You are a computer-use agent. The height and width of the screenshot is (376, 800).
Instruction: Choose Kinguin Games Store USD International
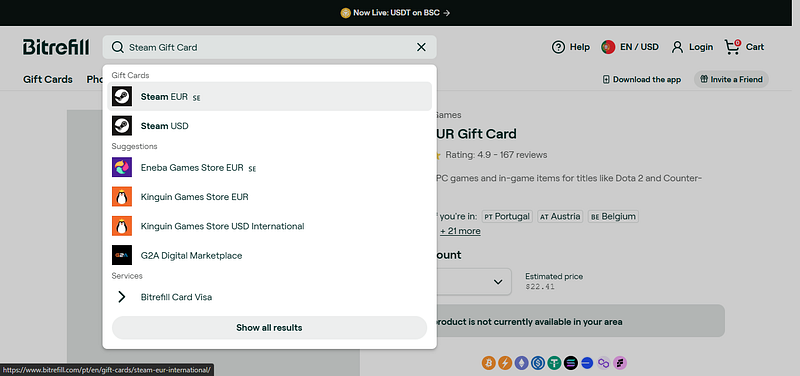pyautogui.click(x=269, y=226)
